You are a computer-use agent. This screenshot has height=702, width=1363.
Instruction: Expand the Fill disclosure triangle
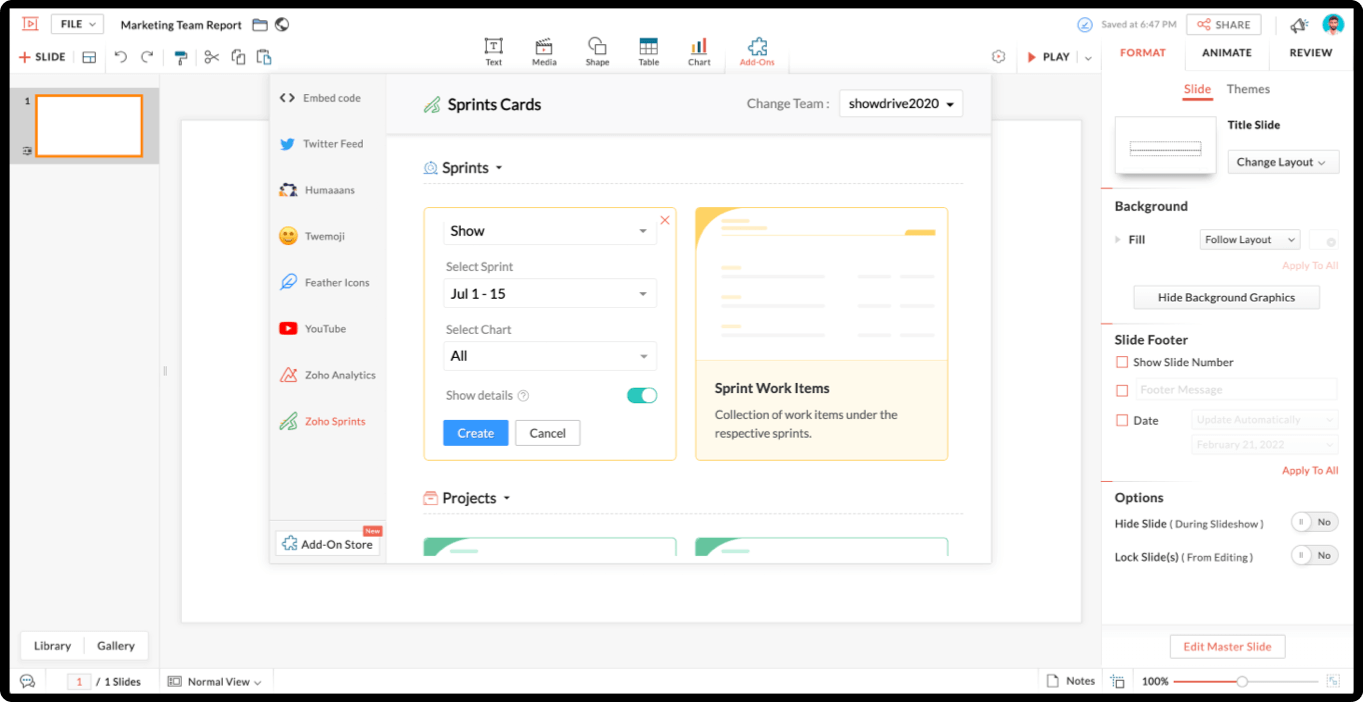(x=1118, y=240)
